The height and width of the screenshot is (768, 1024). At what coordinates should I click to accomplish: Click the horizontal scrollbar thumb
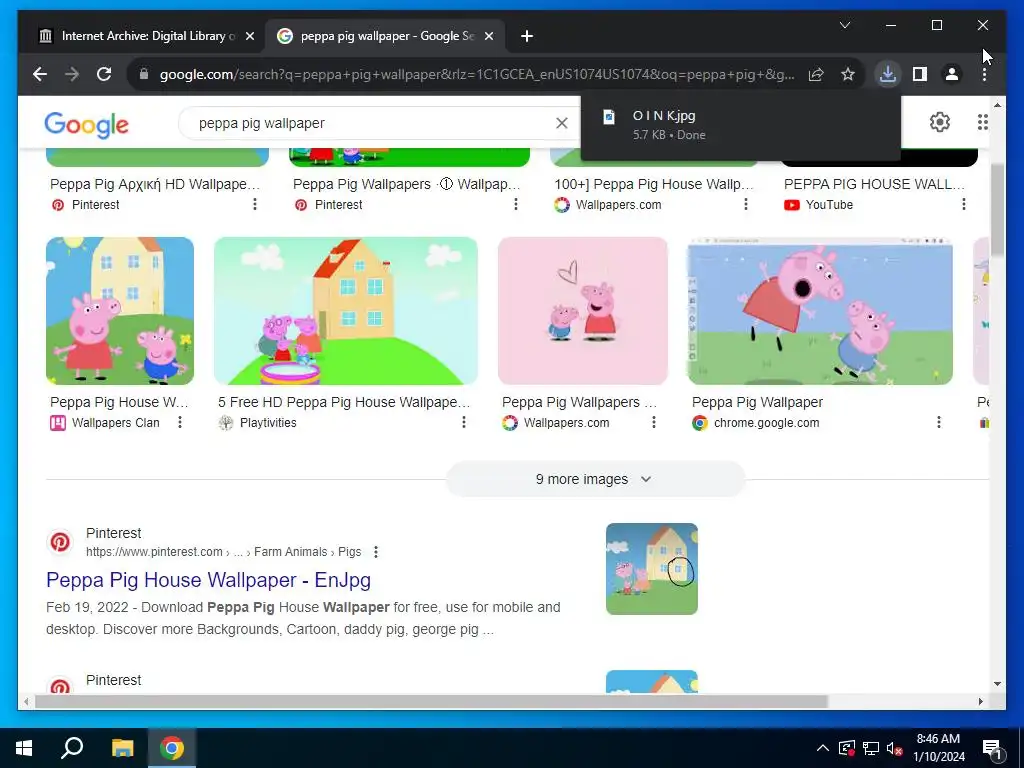tap(431, 701)
